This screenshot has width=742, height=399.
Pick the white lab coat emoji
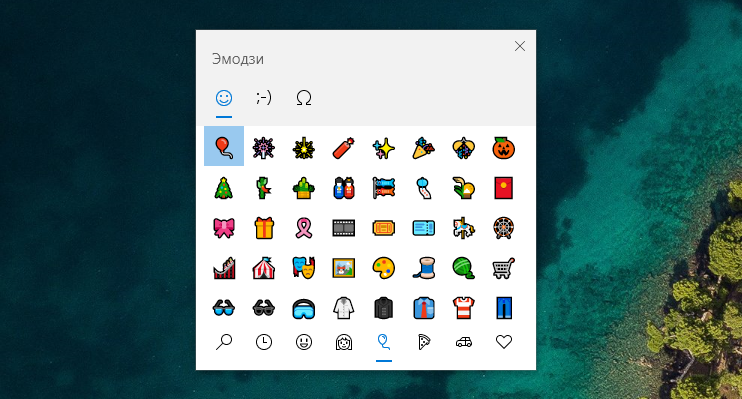pyautogui.click(x=344, y=308)
